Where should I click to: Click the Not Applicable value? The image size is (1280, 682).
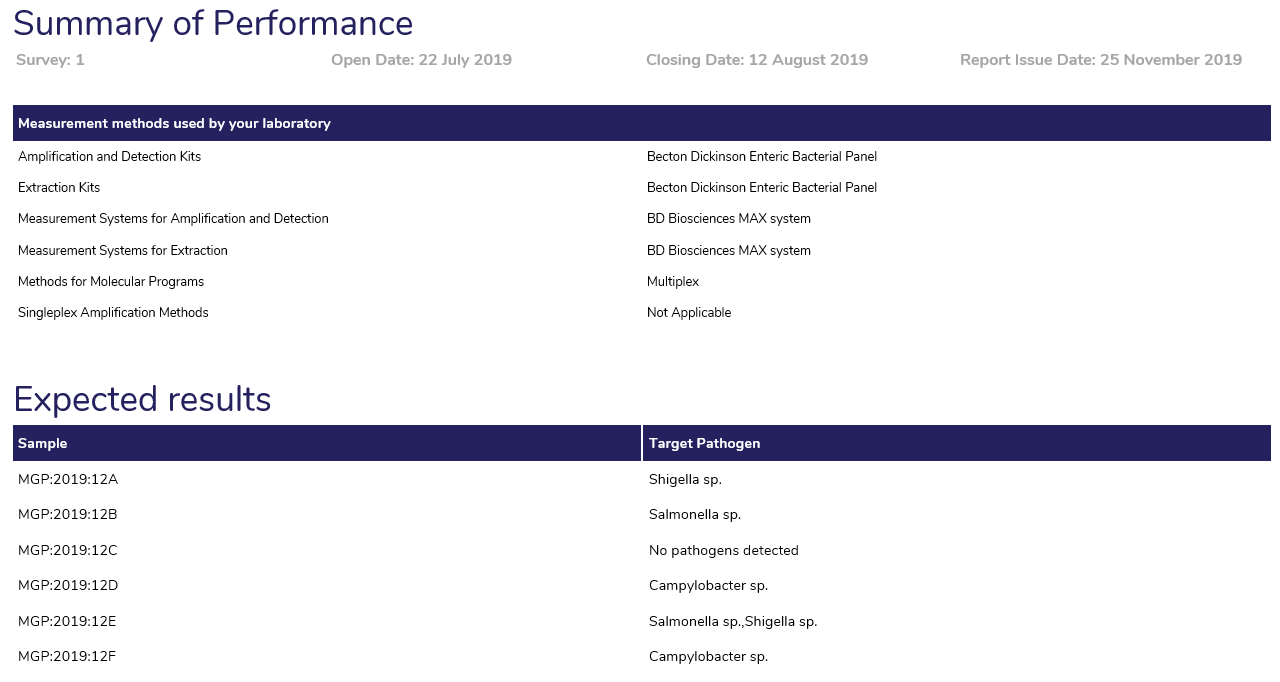click(689, 313)
